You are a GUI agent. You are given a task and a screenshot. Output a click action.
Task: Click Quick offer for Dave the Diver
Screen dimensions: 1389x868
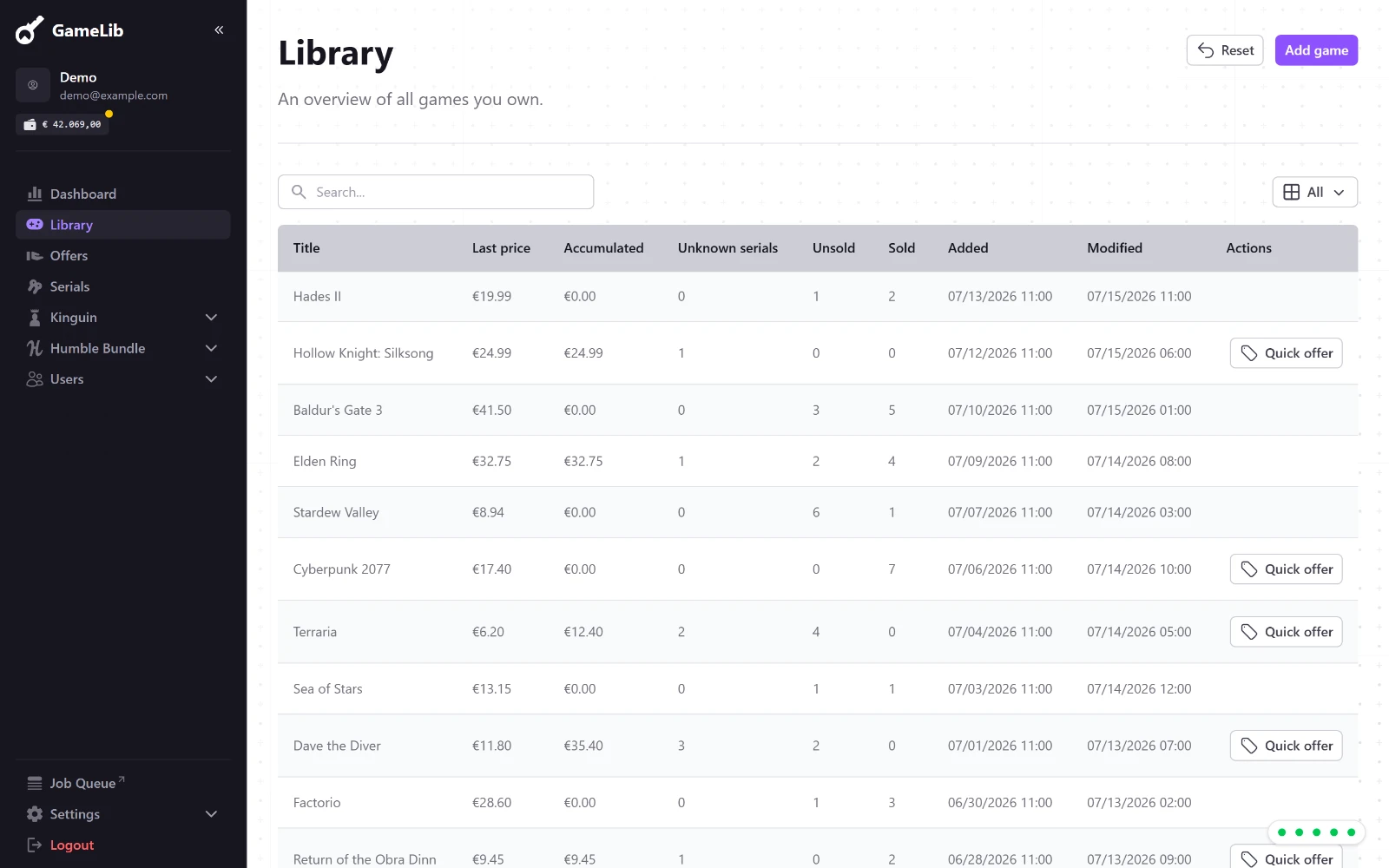pos(1286,746)
